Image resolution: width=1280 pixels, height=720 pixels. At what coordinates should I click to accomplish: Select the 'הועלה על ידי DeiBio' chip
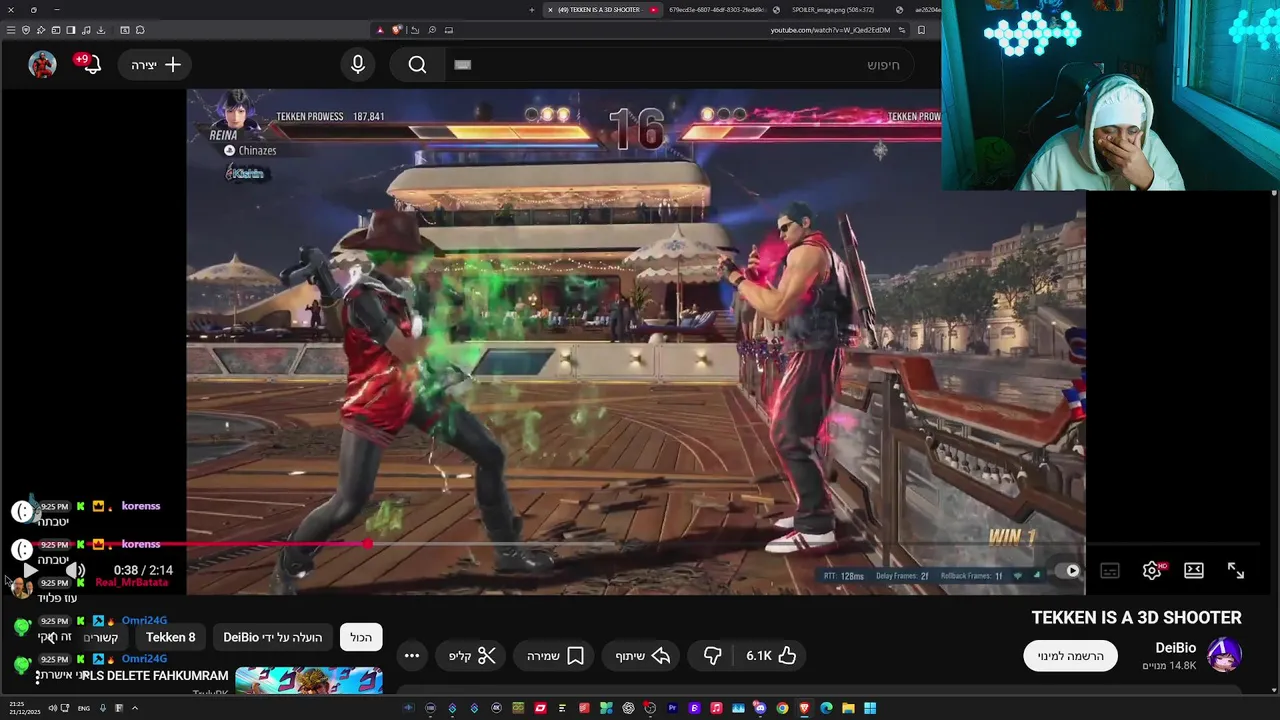[x=272, y=637]
